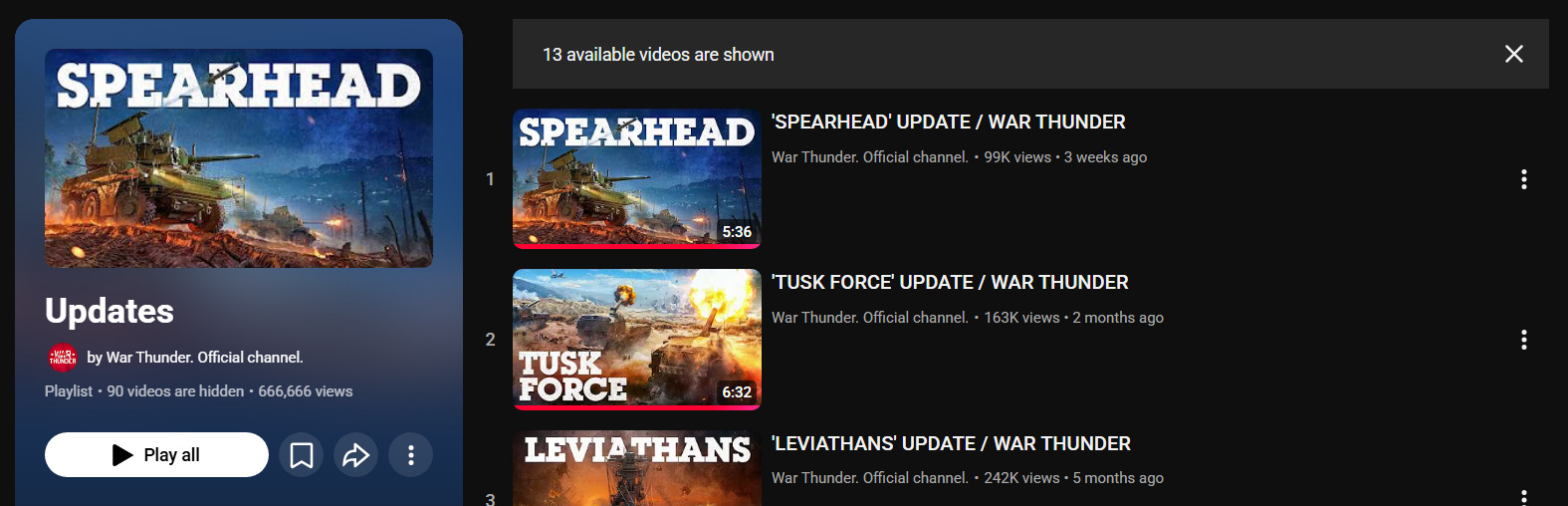The height and width of the screenshot is (506, 1568).
Task: Open action menu for LEVIATHANS video
Action: pos(1523,497)
